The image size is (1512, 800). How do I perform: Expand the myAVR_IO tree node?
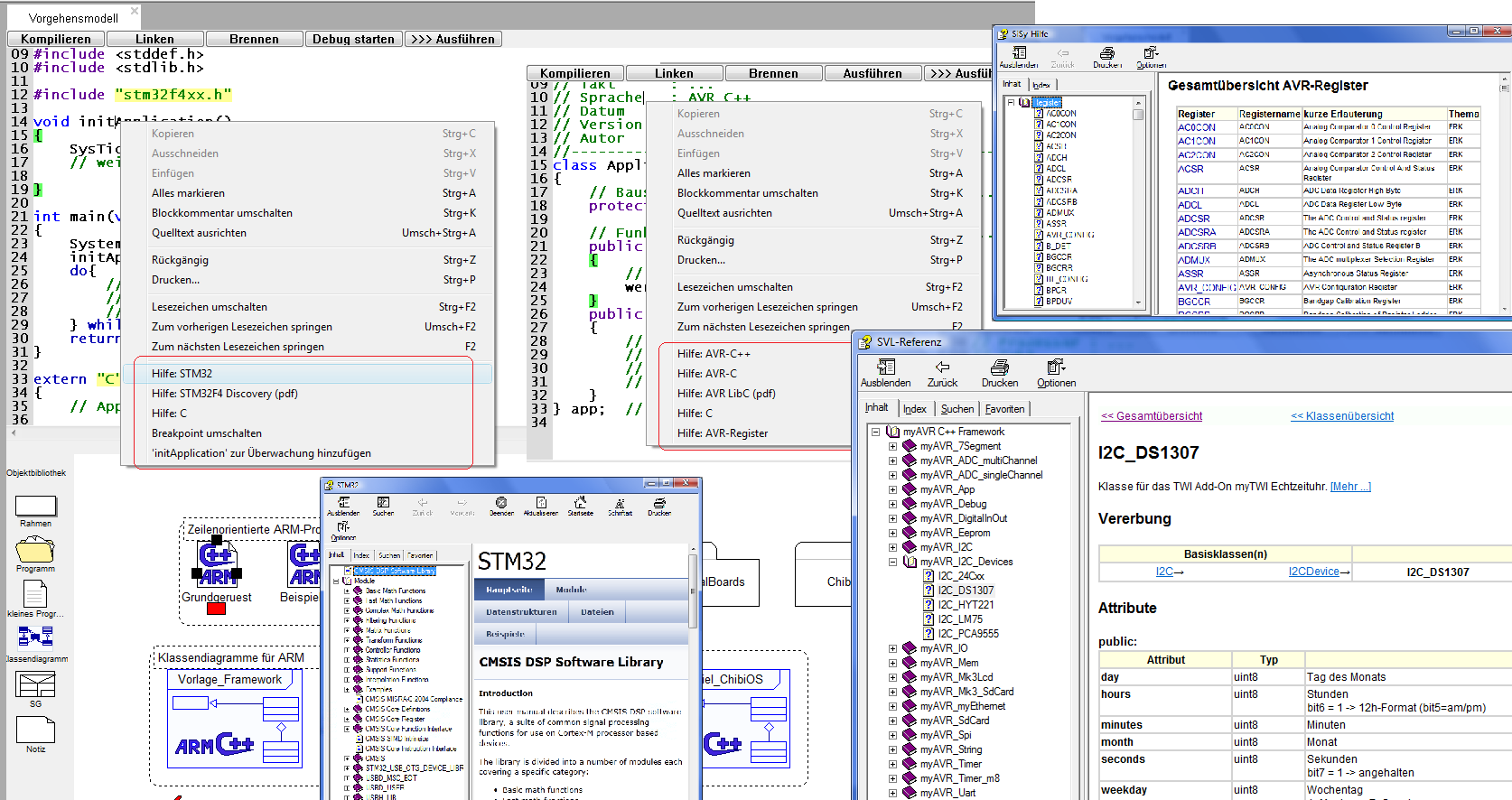click(x=892, y=648)
